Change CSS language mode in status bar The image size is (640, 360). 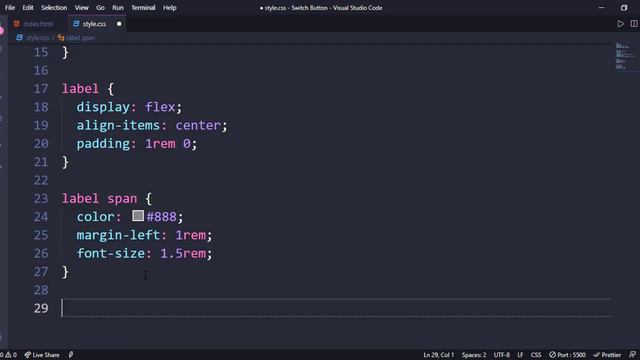pyautogui.click(x=536, y=355)
